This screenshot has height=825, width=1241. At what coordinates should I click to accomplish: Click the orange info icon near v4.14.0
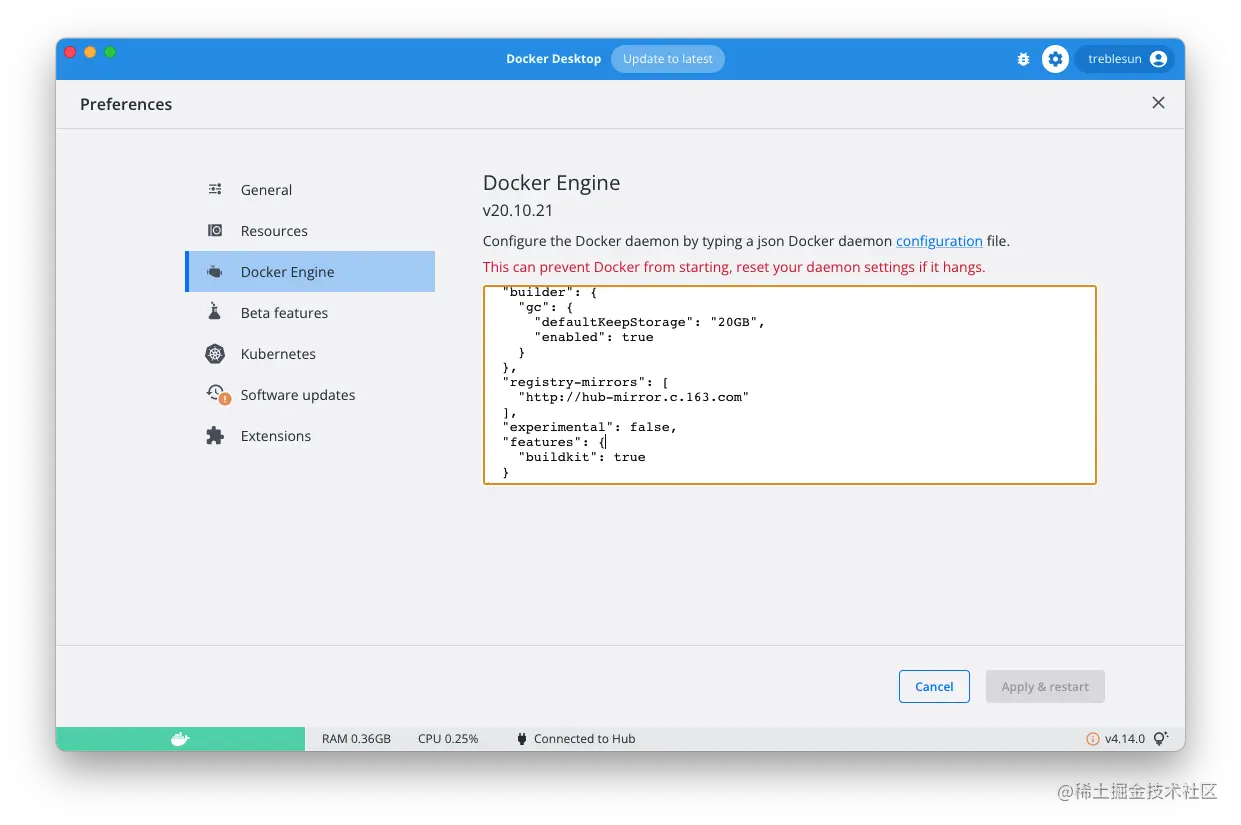(1092, 739)
